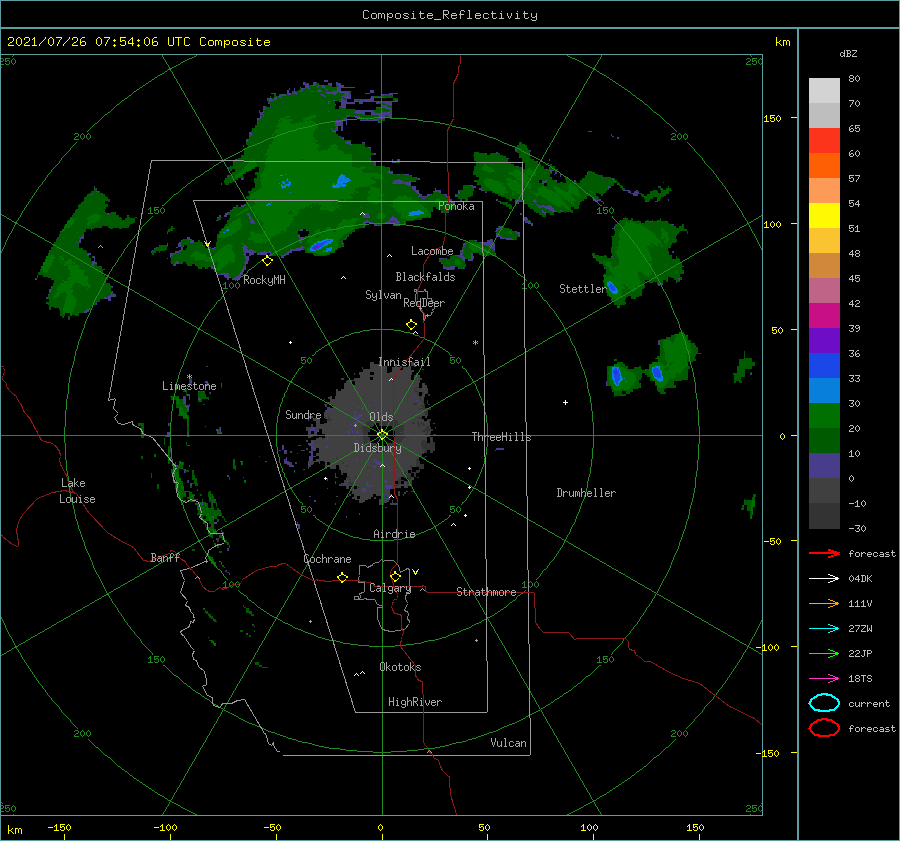Select the Airdrie label
The width and height of the screenshot is (900, 841).
click(x=394, y=534)
